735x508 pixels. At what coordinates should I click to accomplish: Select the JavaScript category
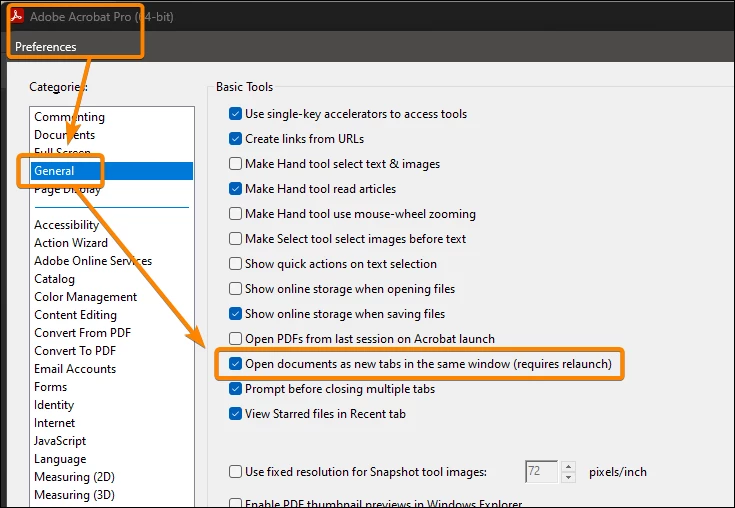coord(60,441)
